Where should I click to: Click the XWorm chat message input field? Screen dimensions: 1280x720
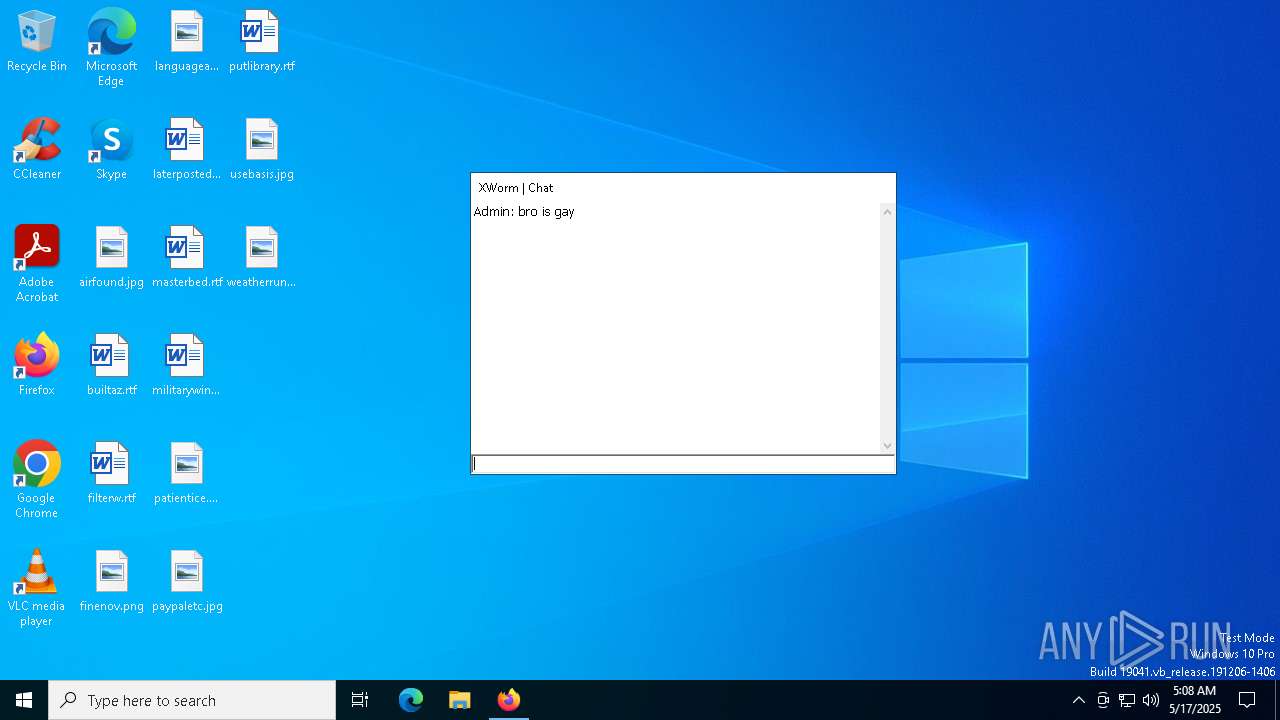[x=683, y=464]
